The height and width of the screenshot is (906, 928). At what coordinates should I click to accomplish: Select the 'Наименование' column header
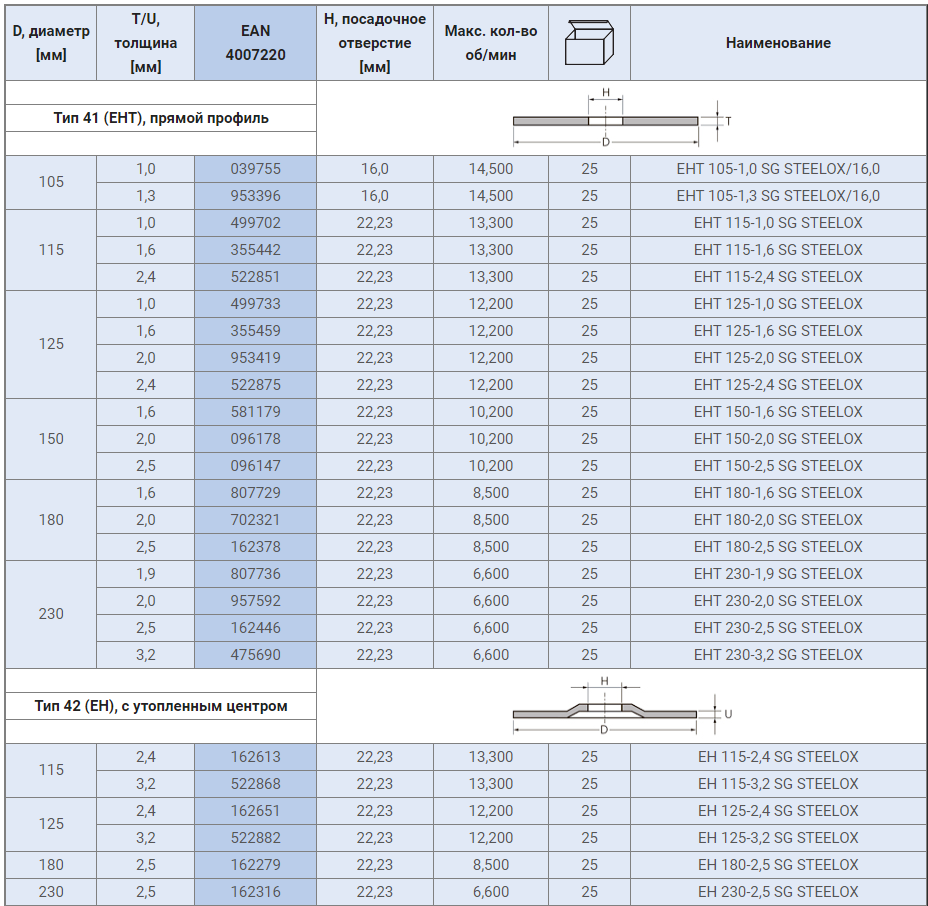pyautogui.click(x=777, y=44)
